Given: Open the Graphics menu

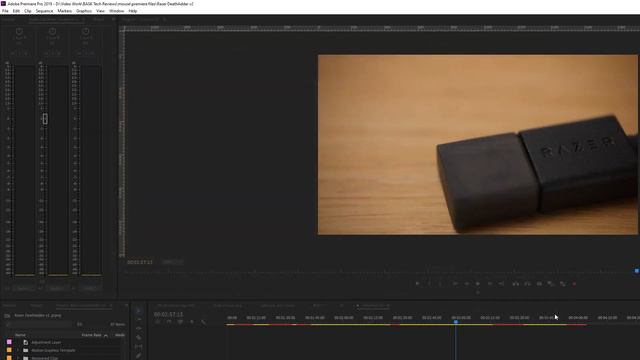Looking at the screenshot, I should [x=84, y=11].
